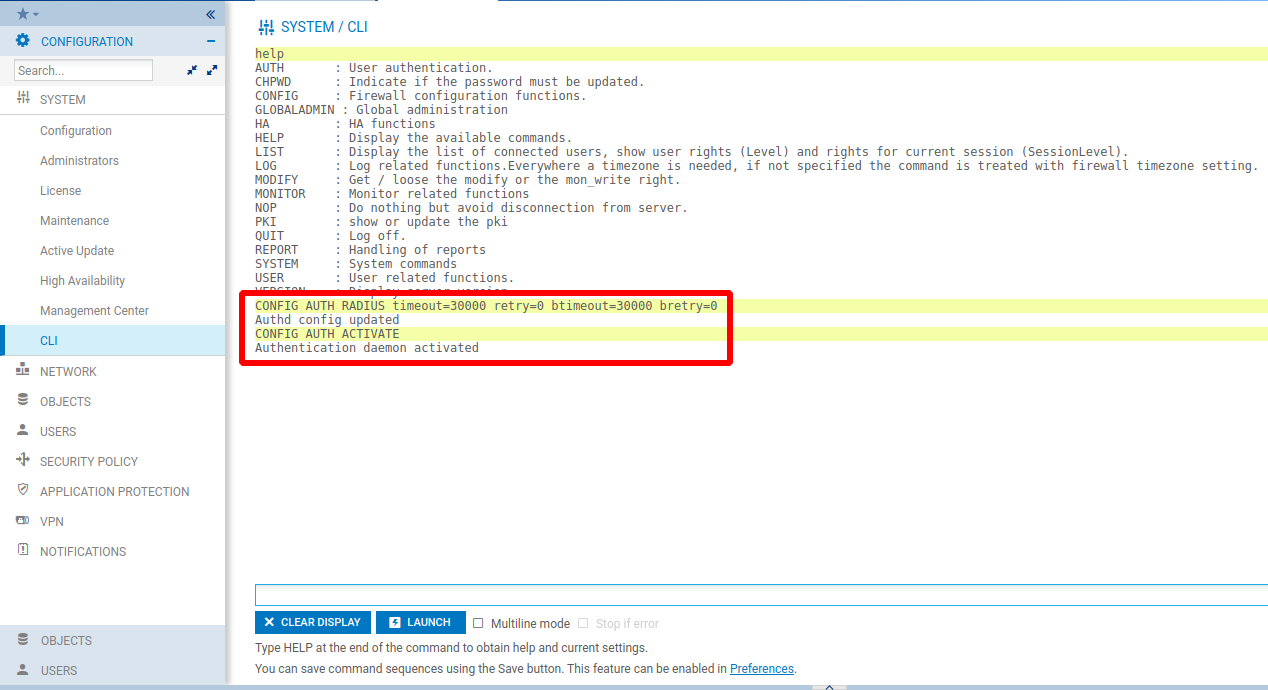Screen dimensions: 1268x690
Task: Collapse the sidebar with double-chevron icon
Action: coord(210,14)
